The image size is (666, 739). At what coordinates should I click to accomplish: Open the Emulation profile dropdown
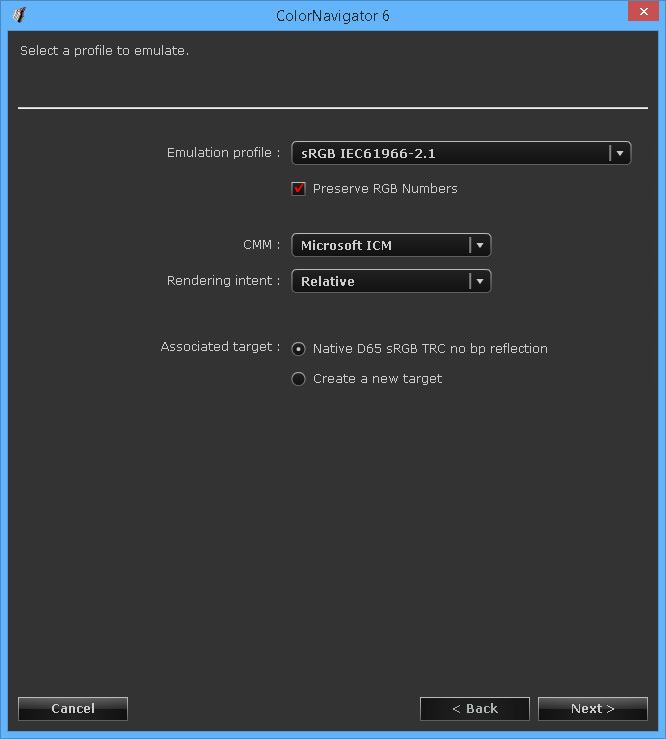point(461,153)
